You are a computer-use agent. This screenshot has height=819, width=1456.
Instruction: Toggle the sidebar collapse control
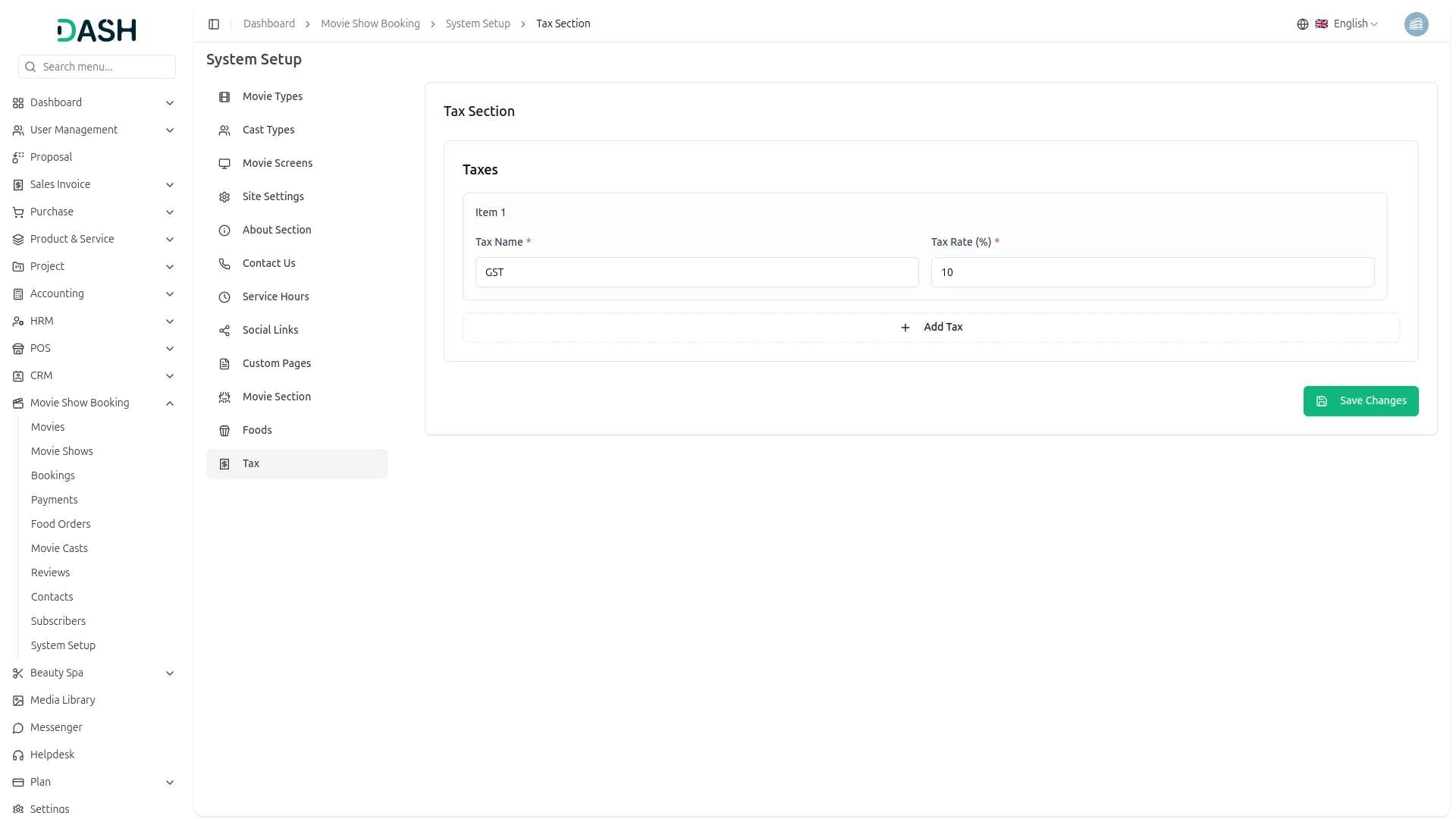214,24
